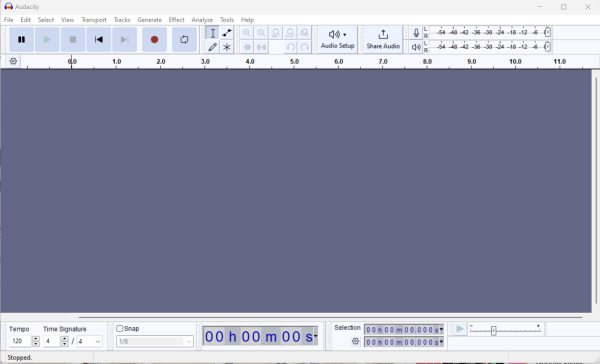600x364 pixels.
Task: Click the Redo arrow icon
Action: tap(305, 47)
